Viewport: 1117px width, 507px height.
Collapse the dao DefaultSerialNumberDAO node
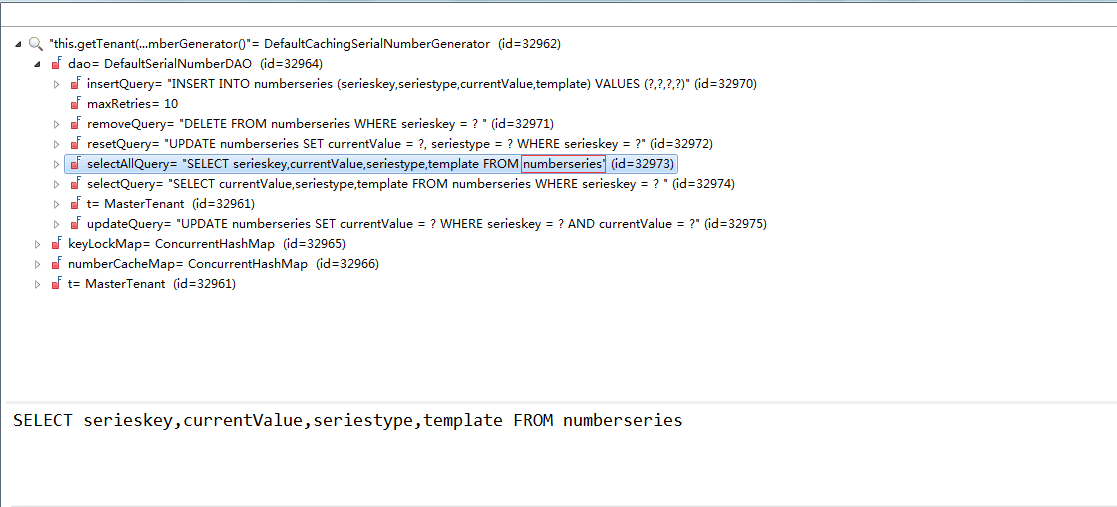pyautogui.click(x=37, y=64)
